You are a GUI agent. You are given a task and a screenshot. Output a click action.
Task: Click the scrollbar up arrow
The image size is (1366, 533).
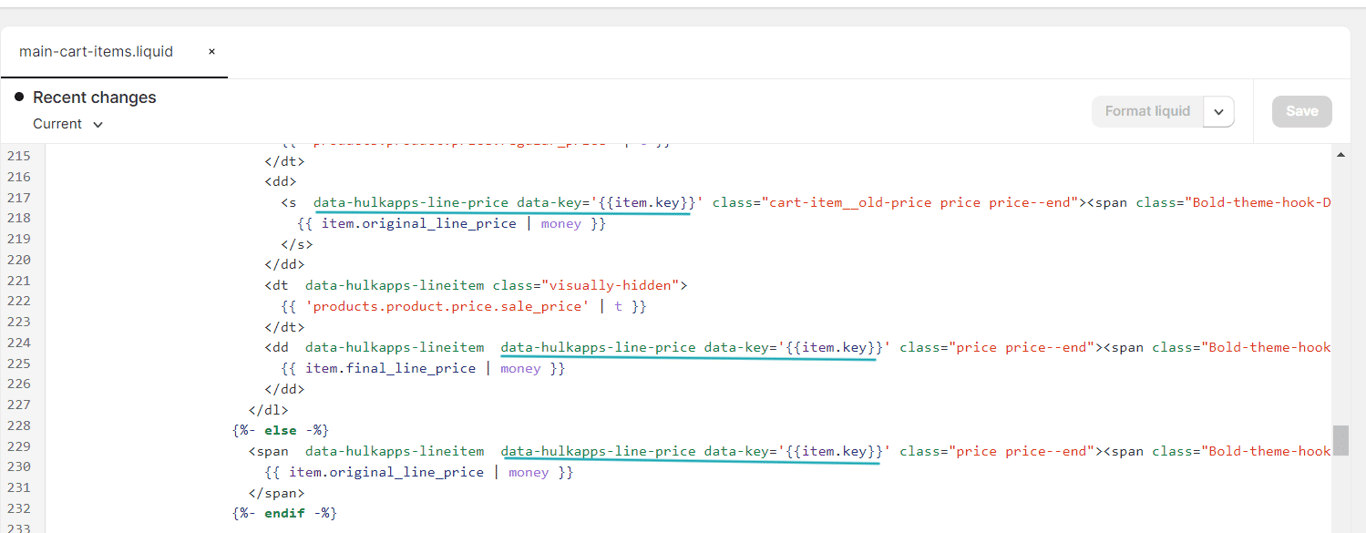[1341, 155]
